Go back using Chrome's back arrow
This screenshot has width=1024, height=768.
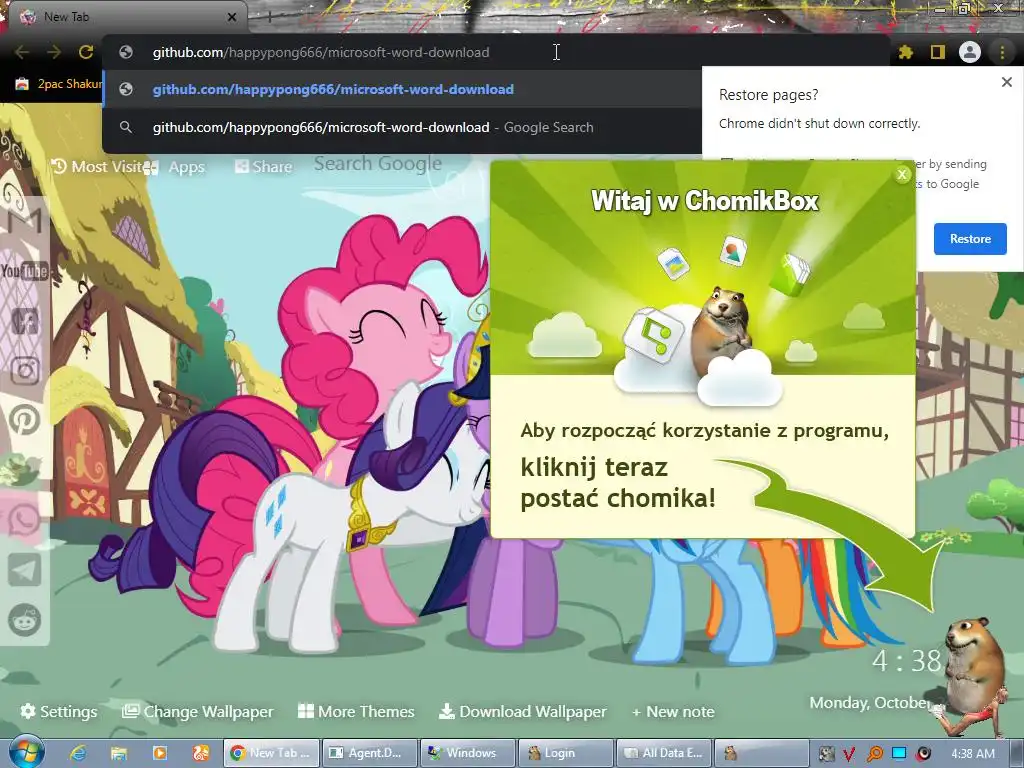[x=22, y=52]
